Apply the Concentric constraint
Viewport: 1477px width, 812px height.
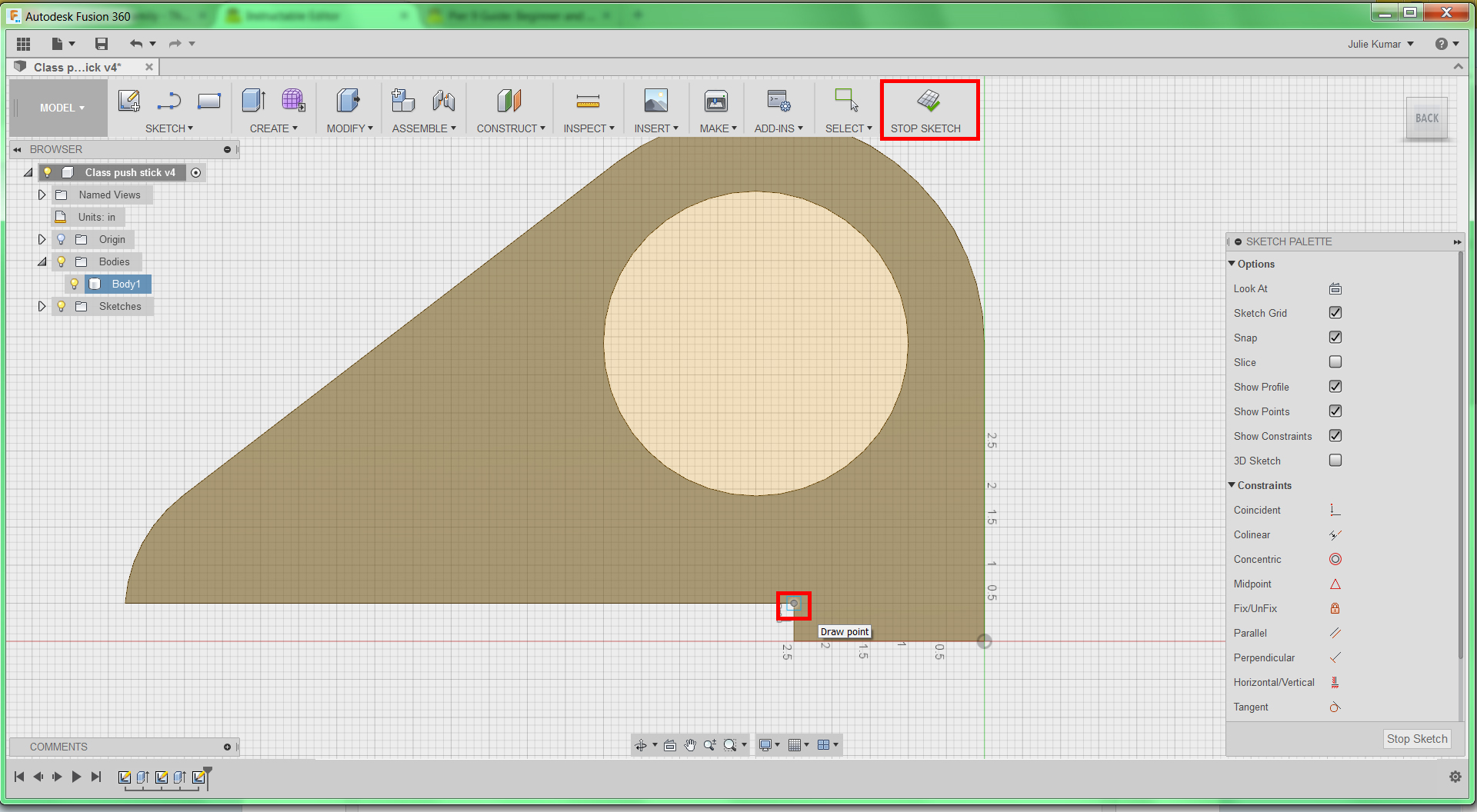1335,560
